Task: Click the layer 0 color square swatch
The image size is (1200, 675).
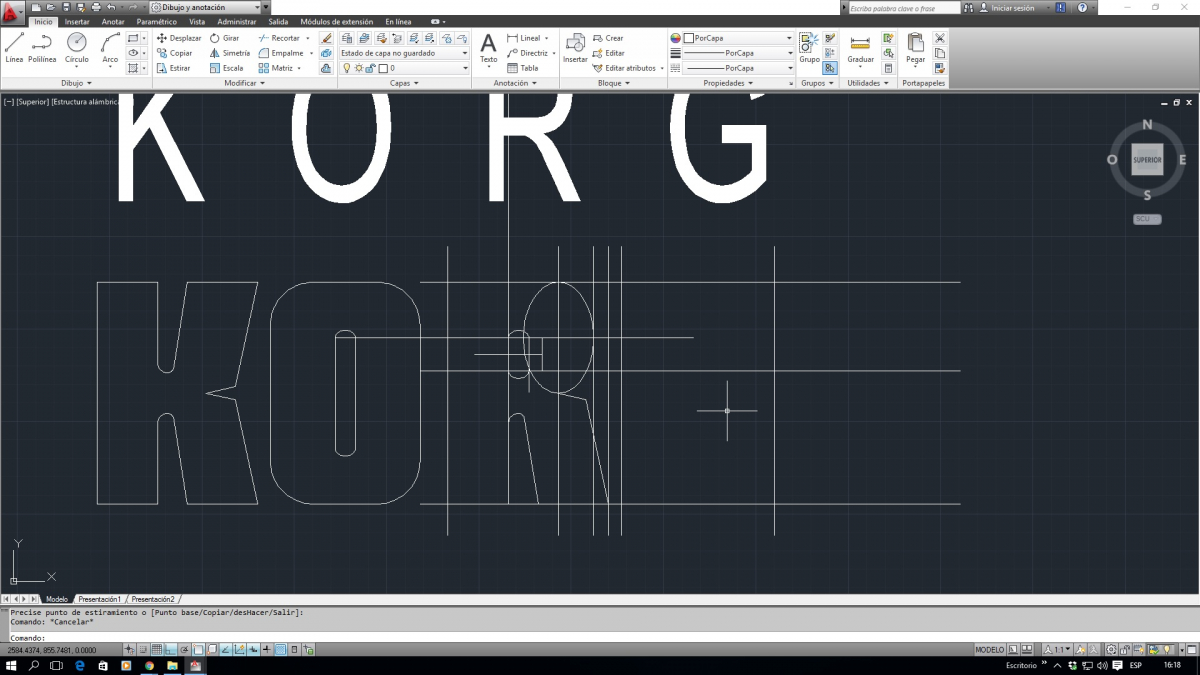Action: [x=383, y=68]
